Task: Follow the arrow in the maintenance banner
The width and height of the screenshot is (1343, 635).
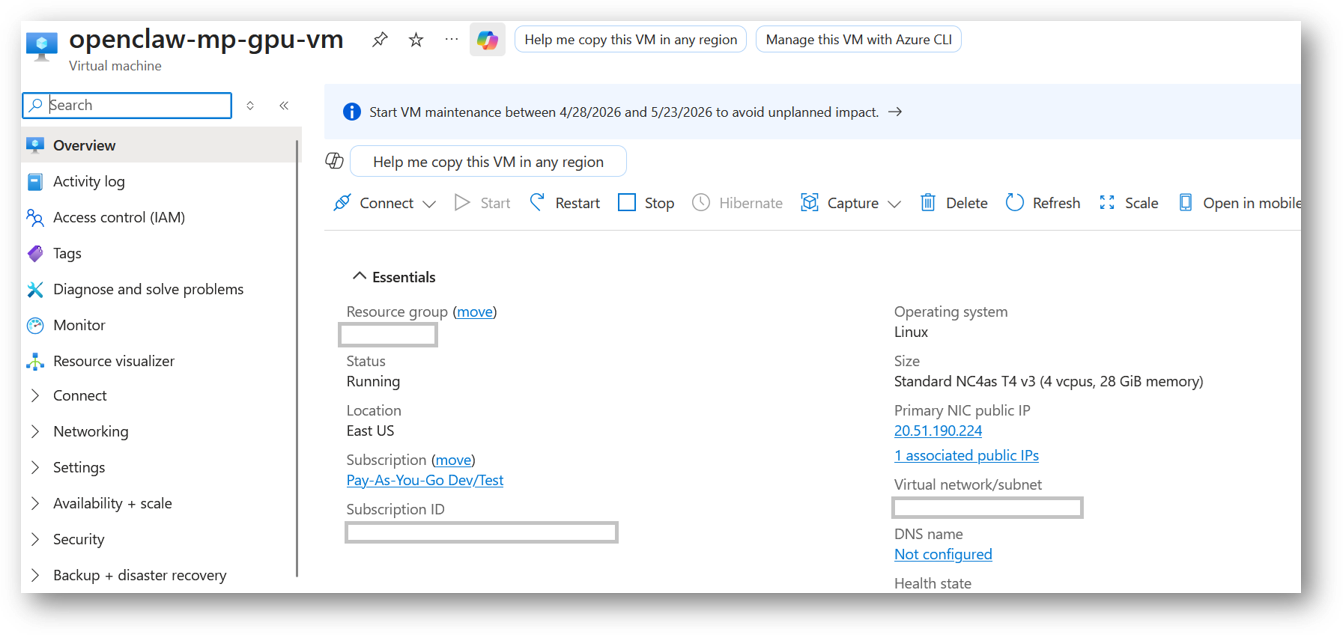Action: [895, 112]
